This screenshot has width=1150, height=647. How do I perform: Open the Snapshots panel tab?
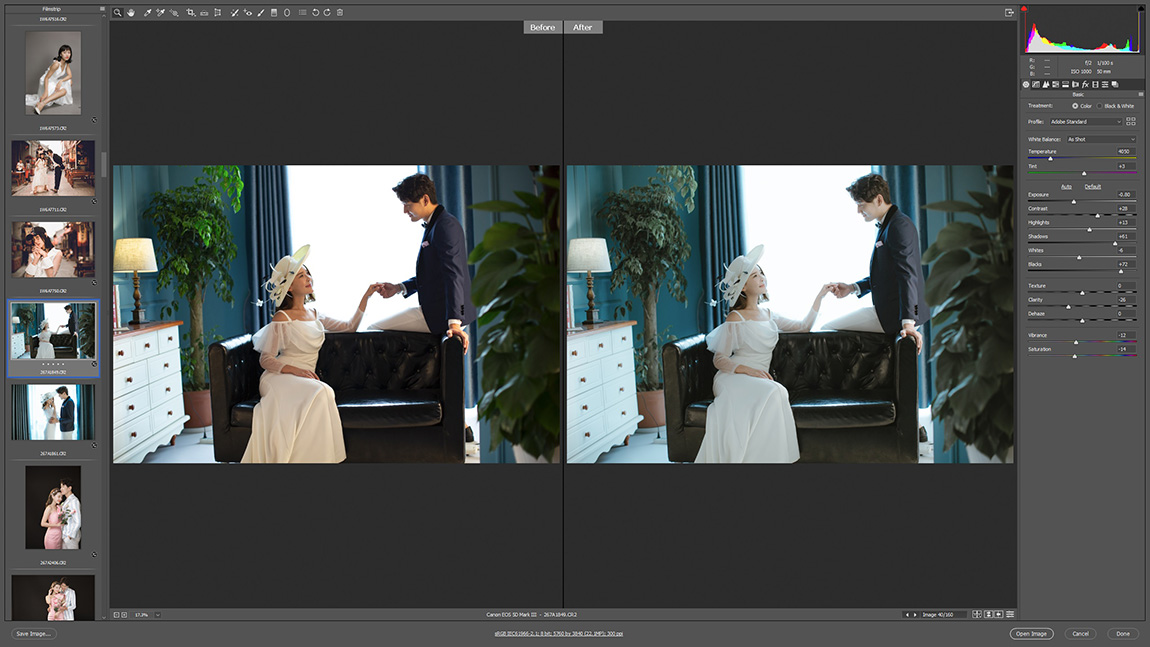(1115, 84)
